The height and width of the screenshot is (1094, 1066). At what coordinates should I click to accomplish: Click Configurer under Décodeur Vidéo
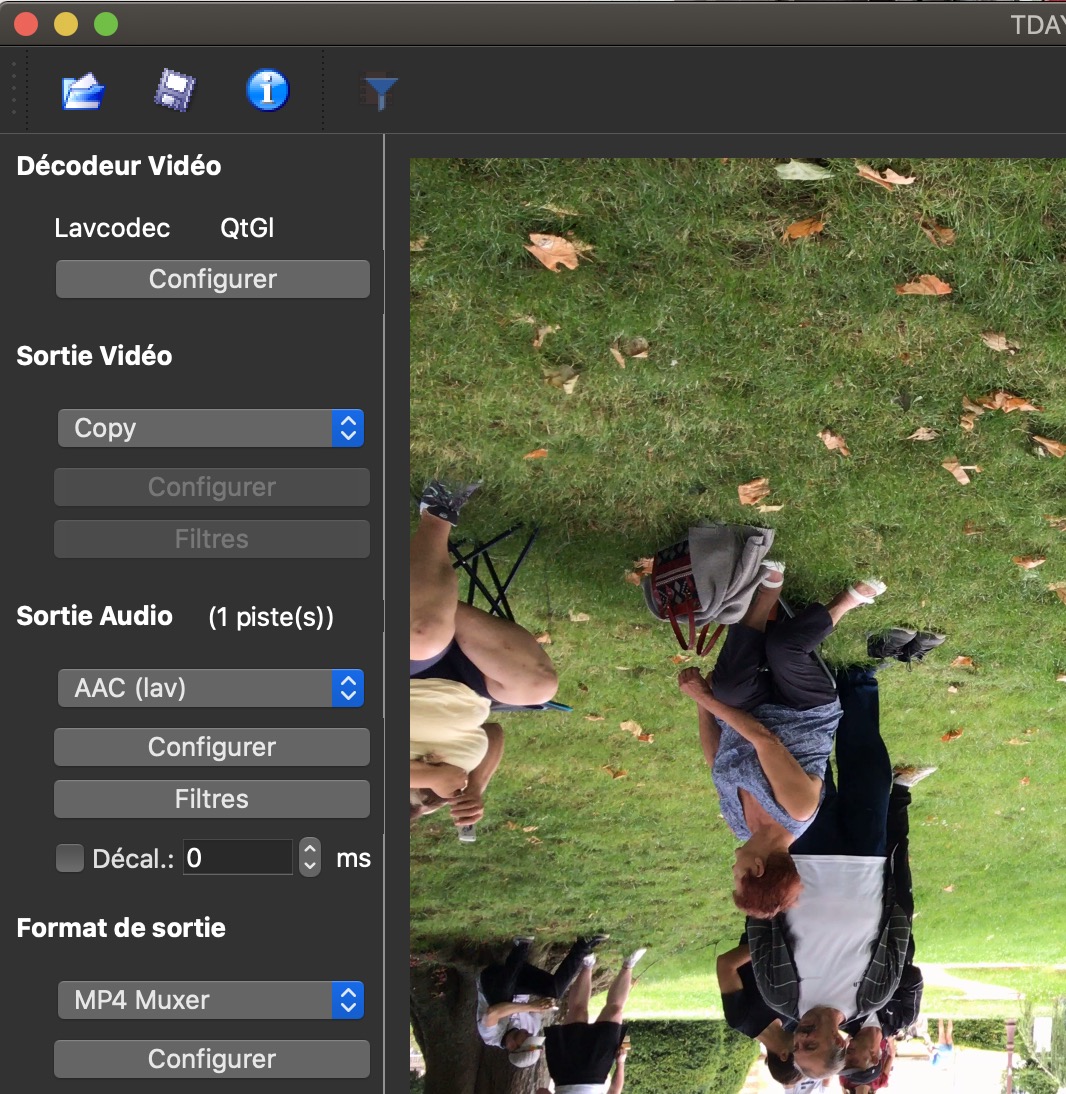click(213, 279)
